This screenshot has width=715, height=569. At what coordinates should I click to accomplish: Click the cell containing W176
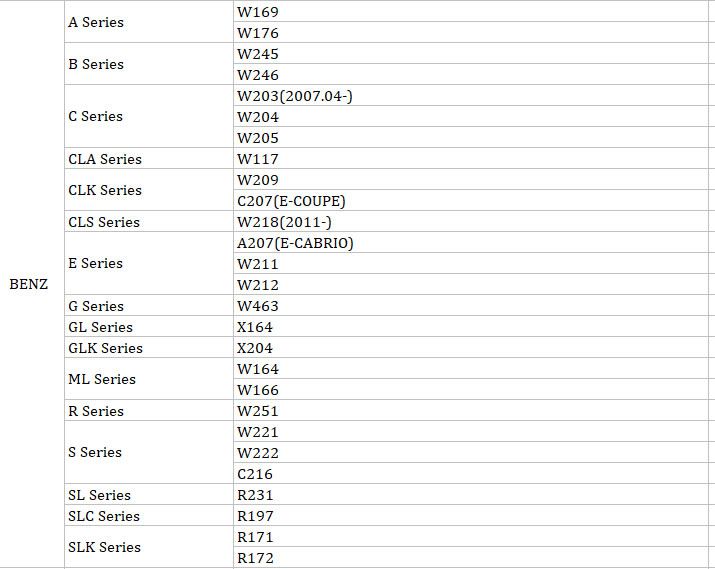tap(258, 33)
